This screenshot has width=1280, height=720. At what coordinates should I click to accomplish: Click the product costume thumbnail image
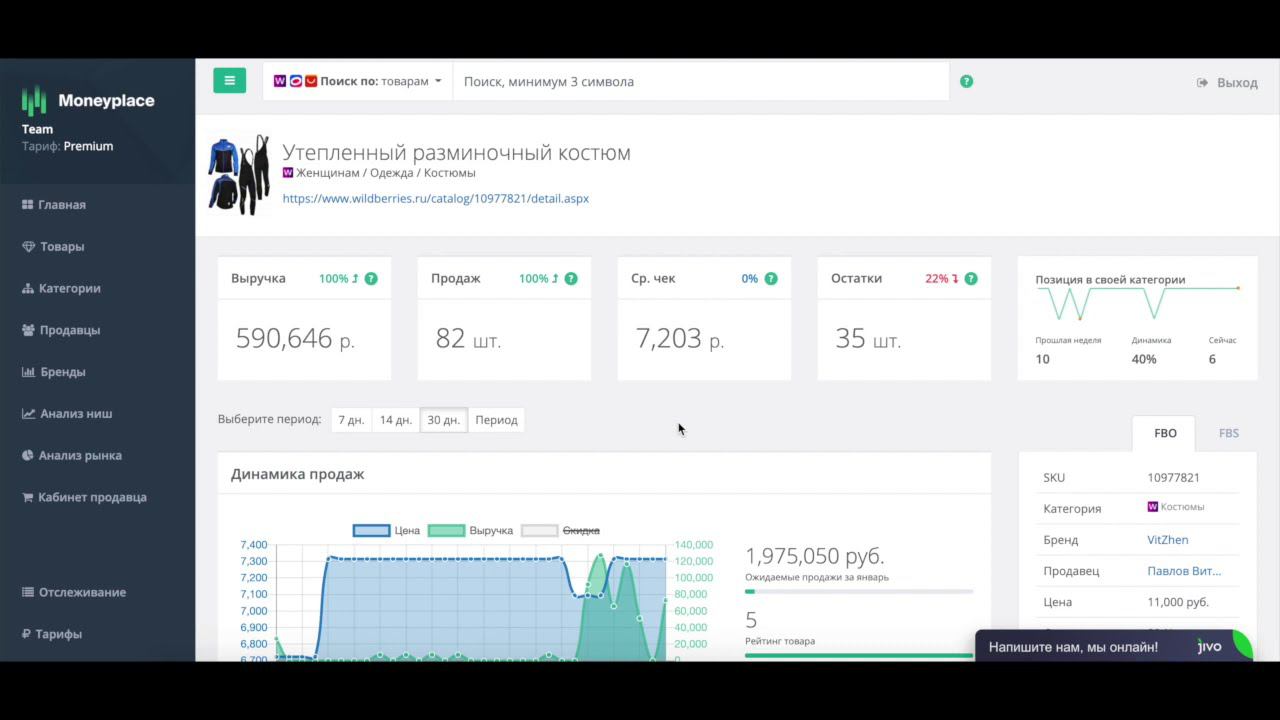tap(239, 175)
